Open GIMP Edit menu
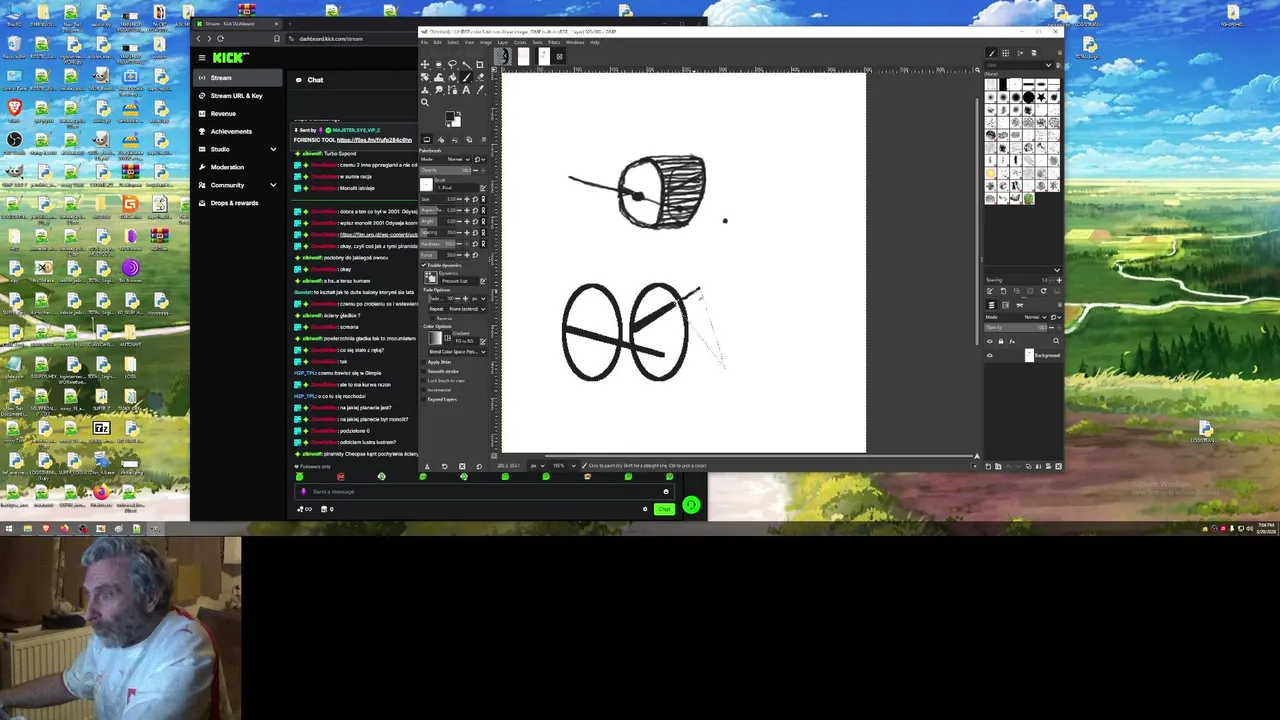Screen dimensions: 1280x720 437,42
